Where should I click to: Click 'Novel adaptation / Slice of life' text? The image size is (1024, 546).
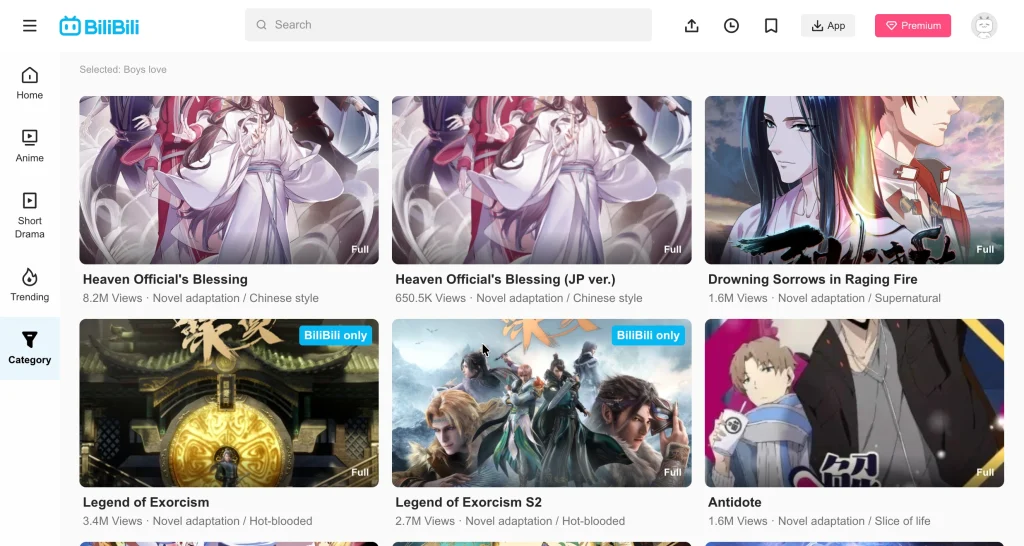click(x=854, y=521)
